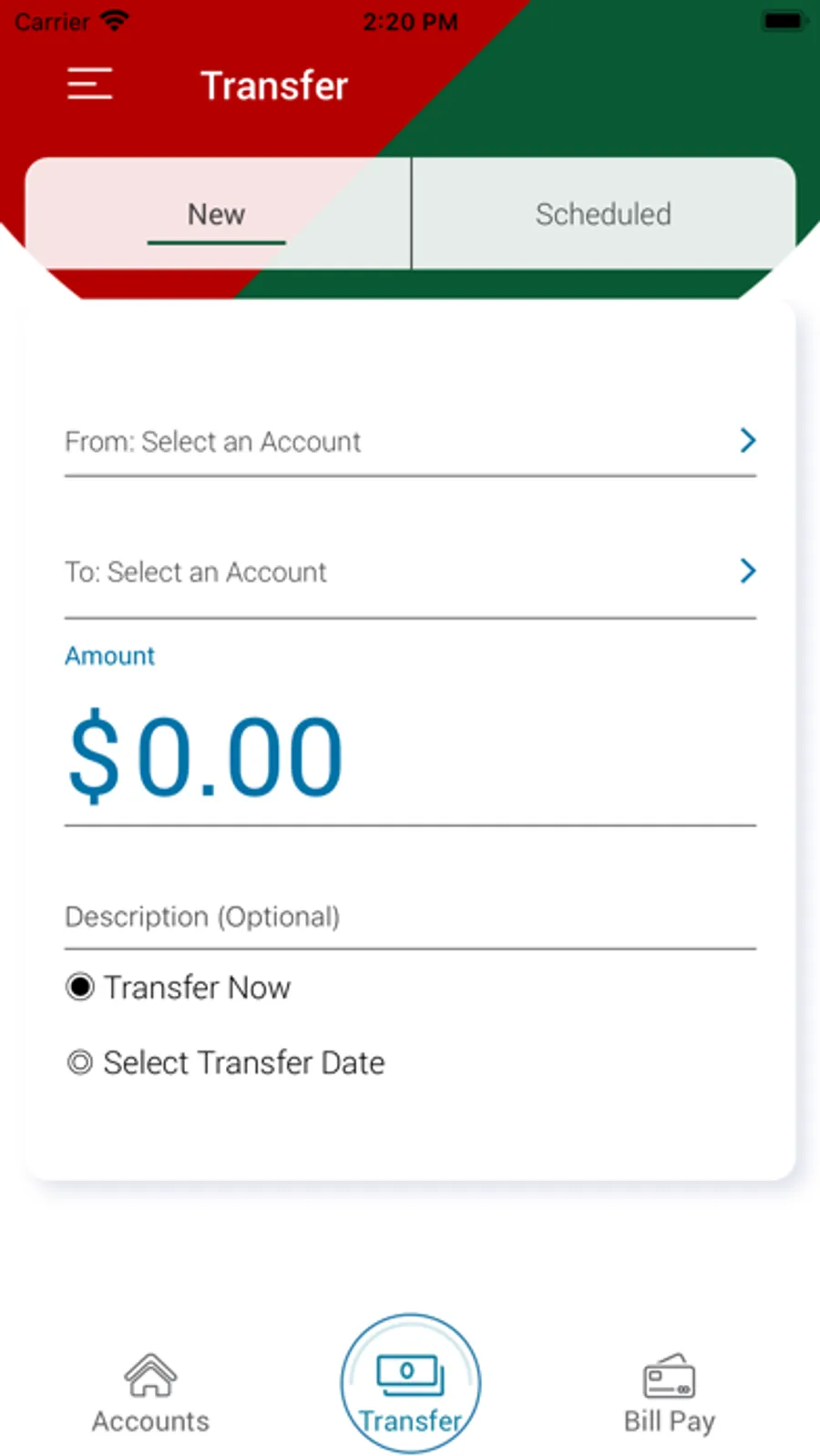Viewport: 820px width, 1456px height.
Task: Open From: Select an Account picker
Action: pos(410,442)
